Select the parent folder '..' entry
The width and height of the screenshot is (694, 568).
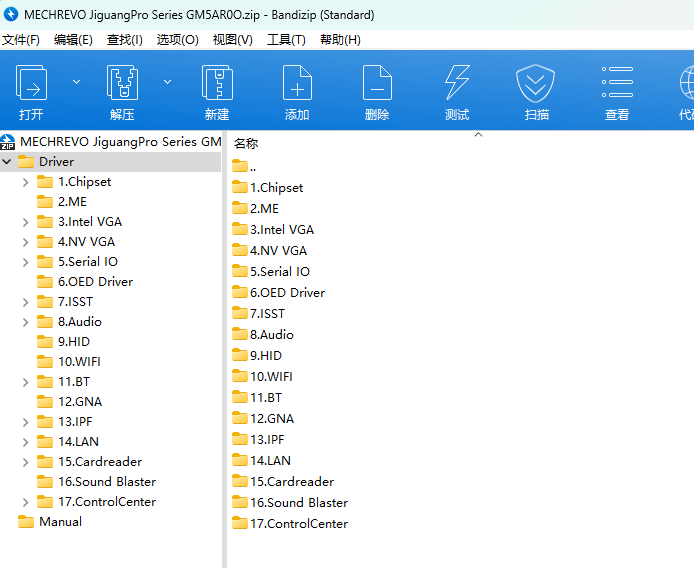[244, 166]
